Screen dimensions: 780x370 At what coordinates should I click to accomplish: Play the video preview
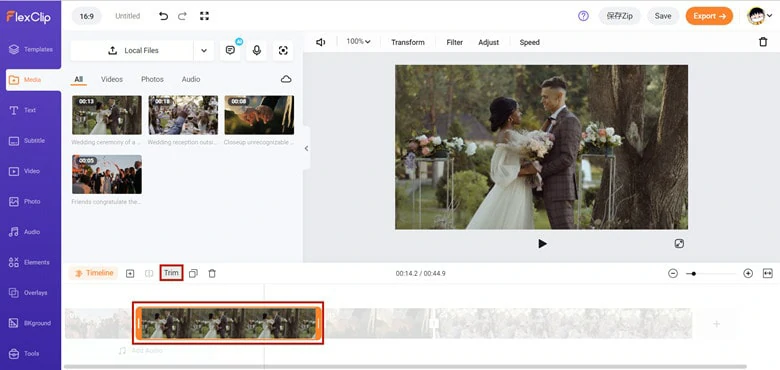click(x=542, y=243)
